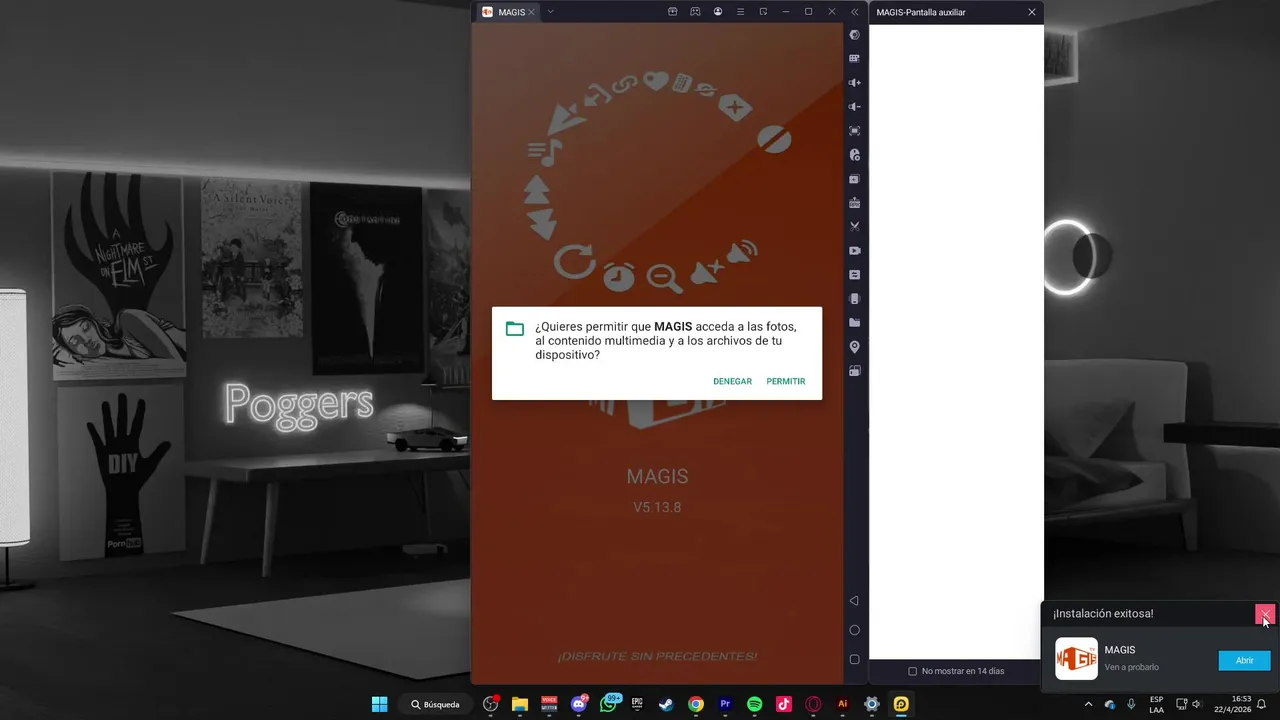The image size is (1280, 720).
Task: Click the top sidebar icon above the keyboard mapping icon
Action: [x=855, y=35]
